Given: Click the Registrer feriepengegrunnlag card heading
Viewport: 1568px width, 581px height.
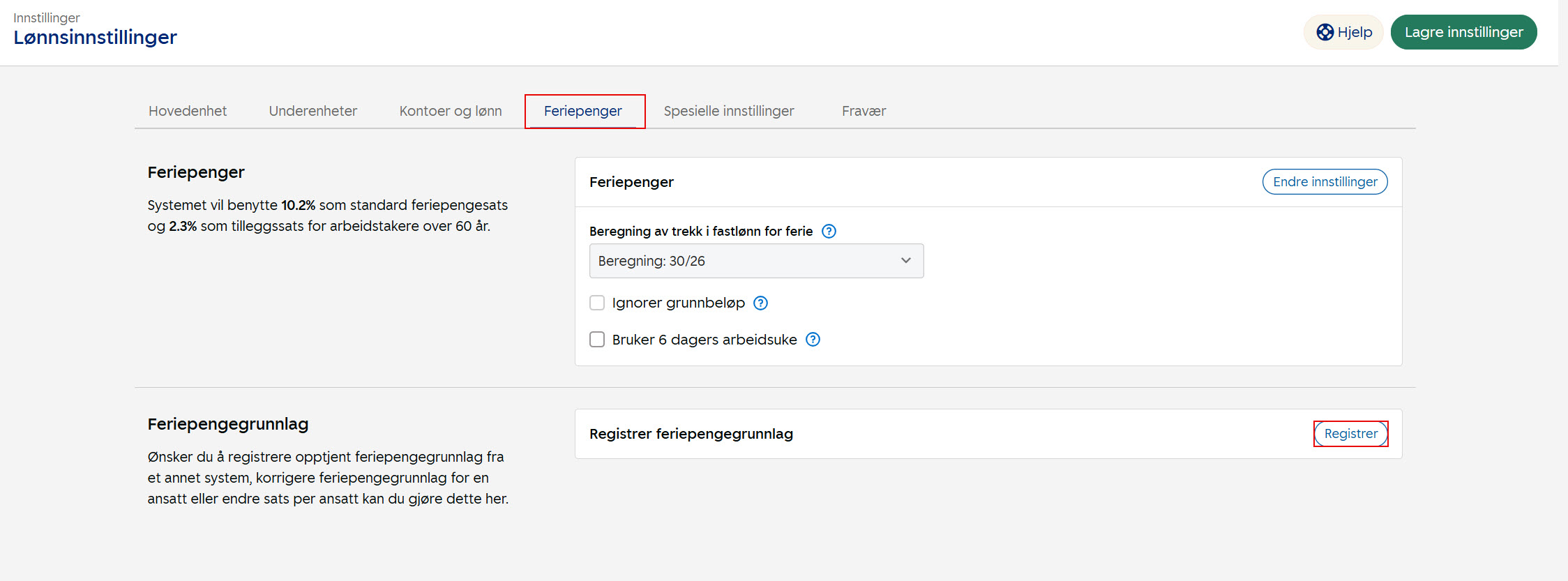Looking at the screenshot, I should tap(691, 434).
